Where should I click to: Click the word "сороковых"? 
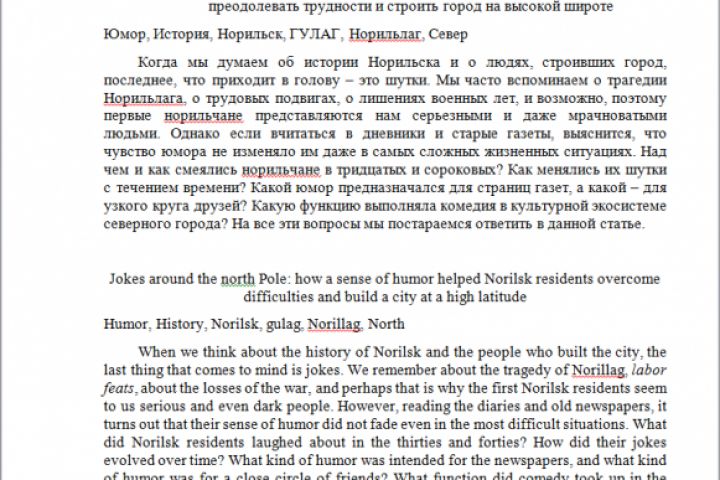[x=462, y=170]
